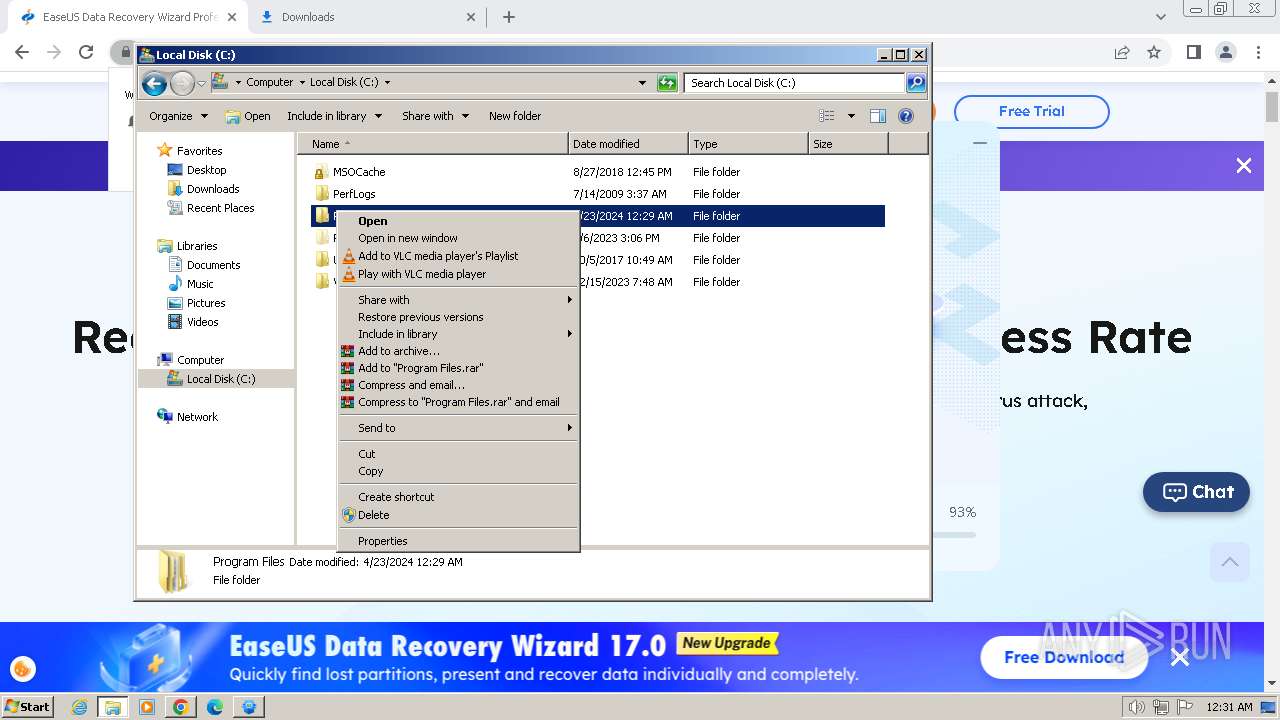Switch to the Downloads Chrome tab
1280x720 pixels.
[x=365, y=17]
